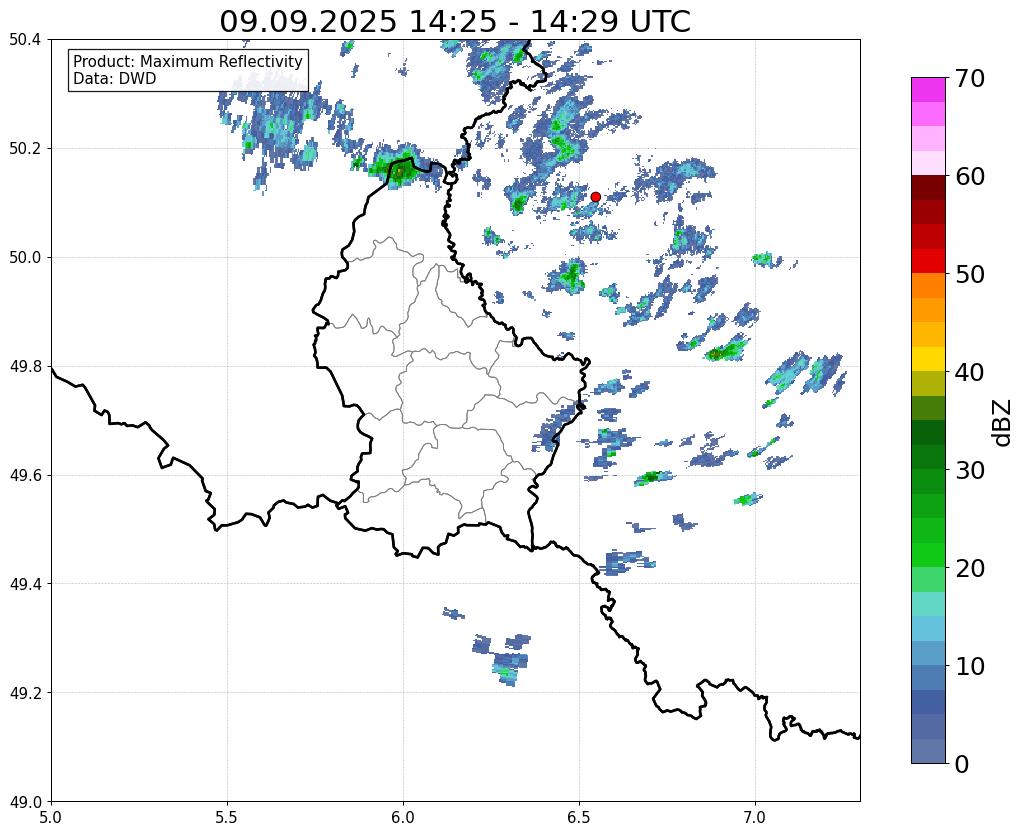This screenshot has height=834, width=1023.
Task: Click the latitude axis label 49.6
Action: tap(25, 476)
